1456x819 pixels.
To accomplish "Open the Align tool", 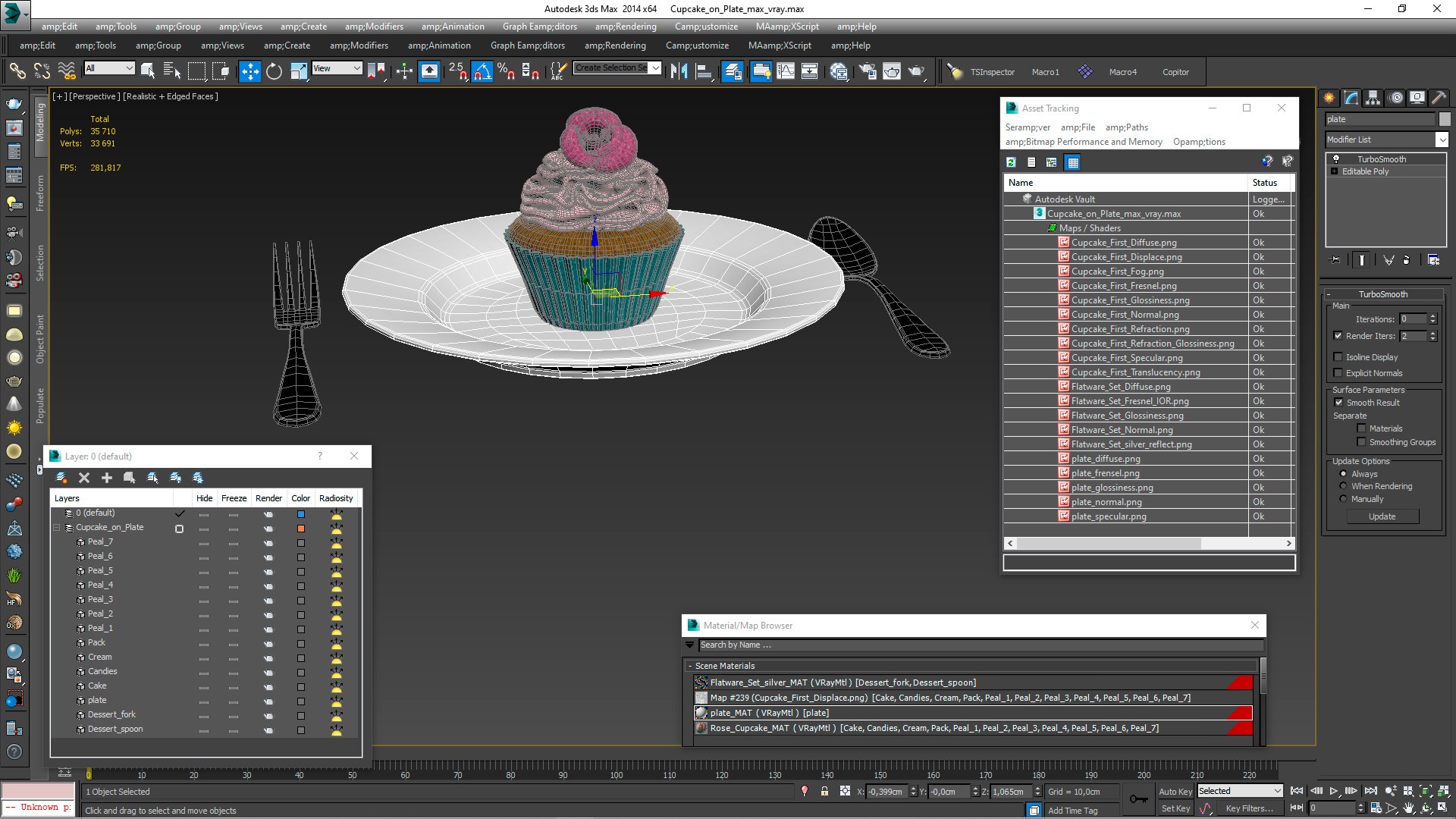I will [704, 71].
